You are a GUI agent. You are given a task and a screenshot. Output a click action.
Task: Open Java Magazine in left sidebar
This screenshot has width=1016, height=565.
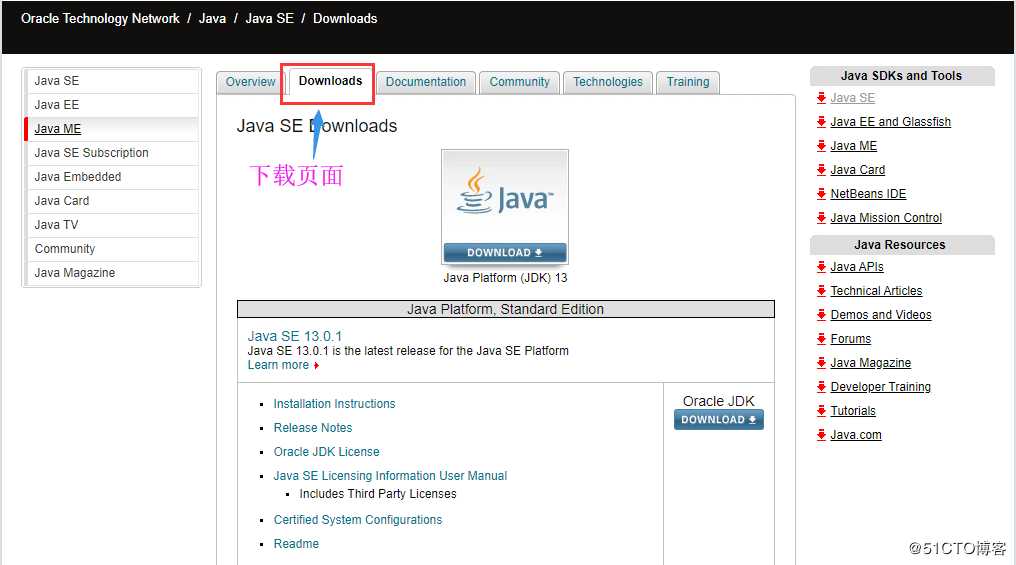coord(113,273)
